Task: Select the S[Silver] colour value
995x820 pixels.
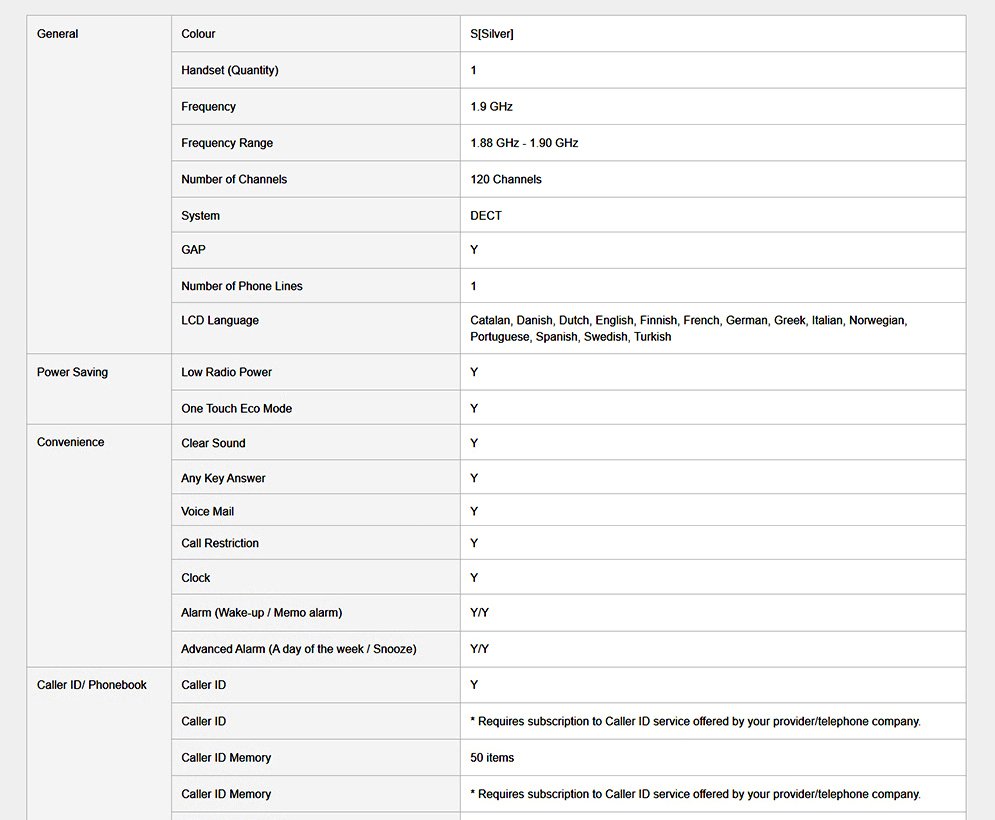Action: click(x=492, y=34)
